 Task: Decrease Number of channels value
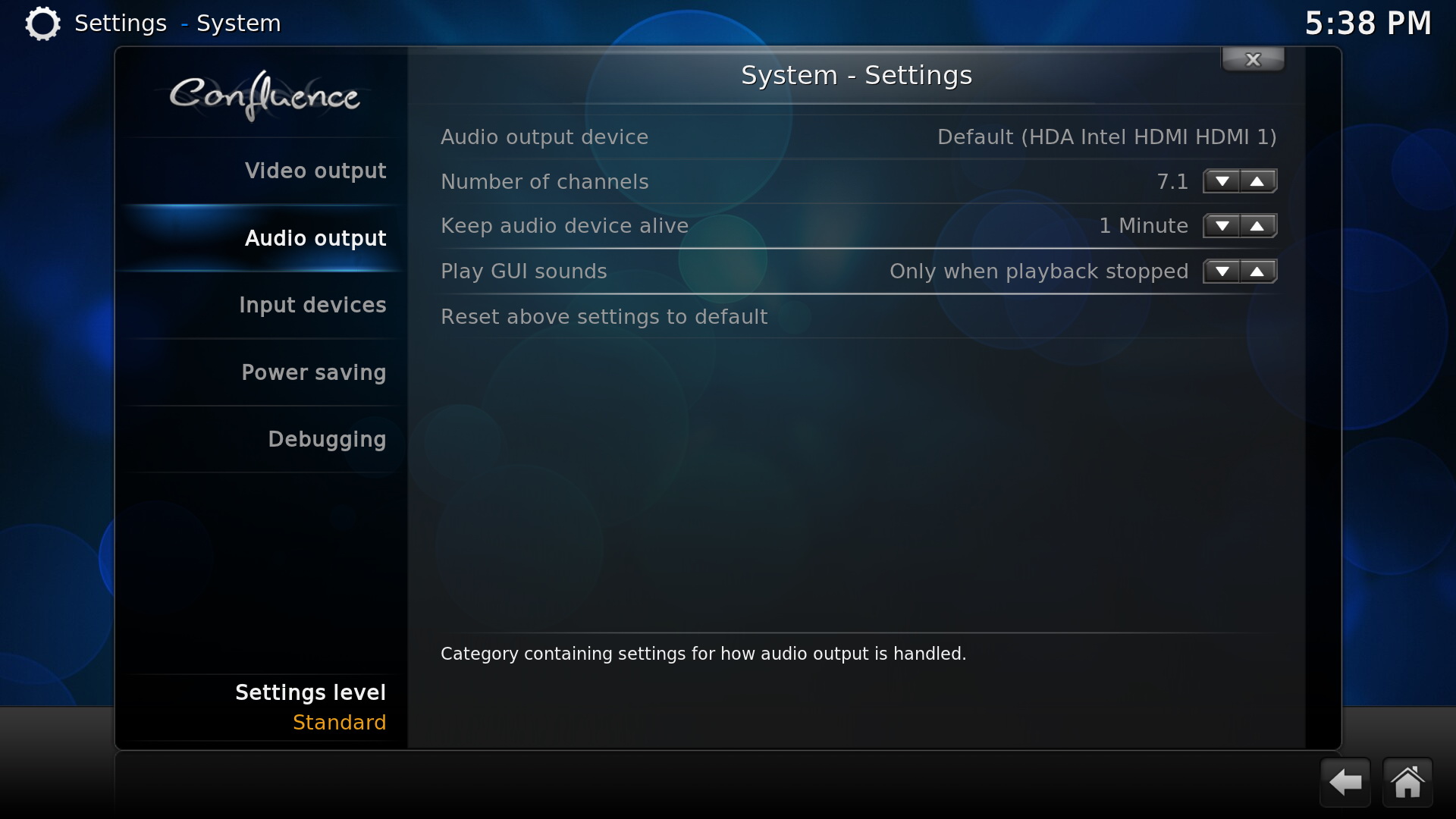pos(1222,181)
